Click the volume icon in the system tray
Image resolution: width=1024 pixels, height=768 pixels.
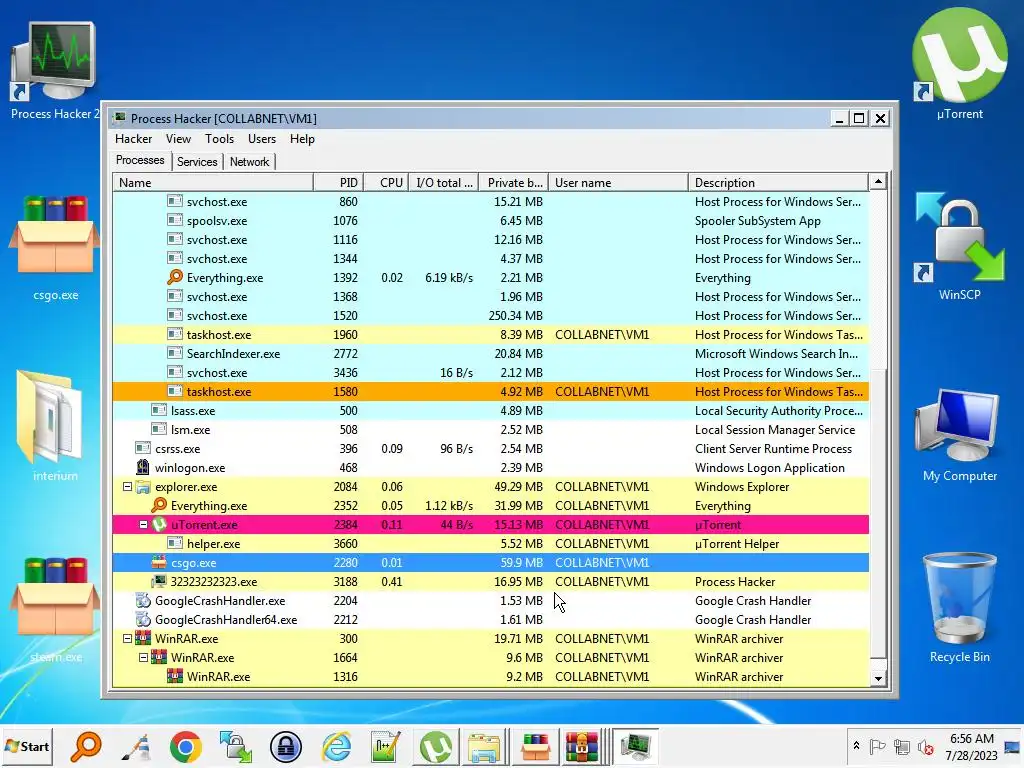(925, 746)
